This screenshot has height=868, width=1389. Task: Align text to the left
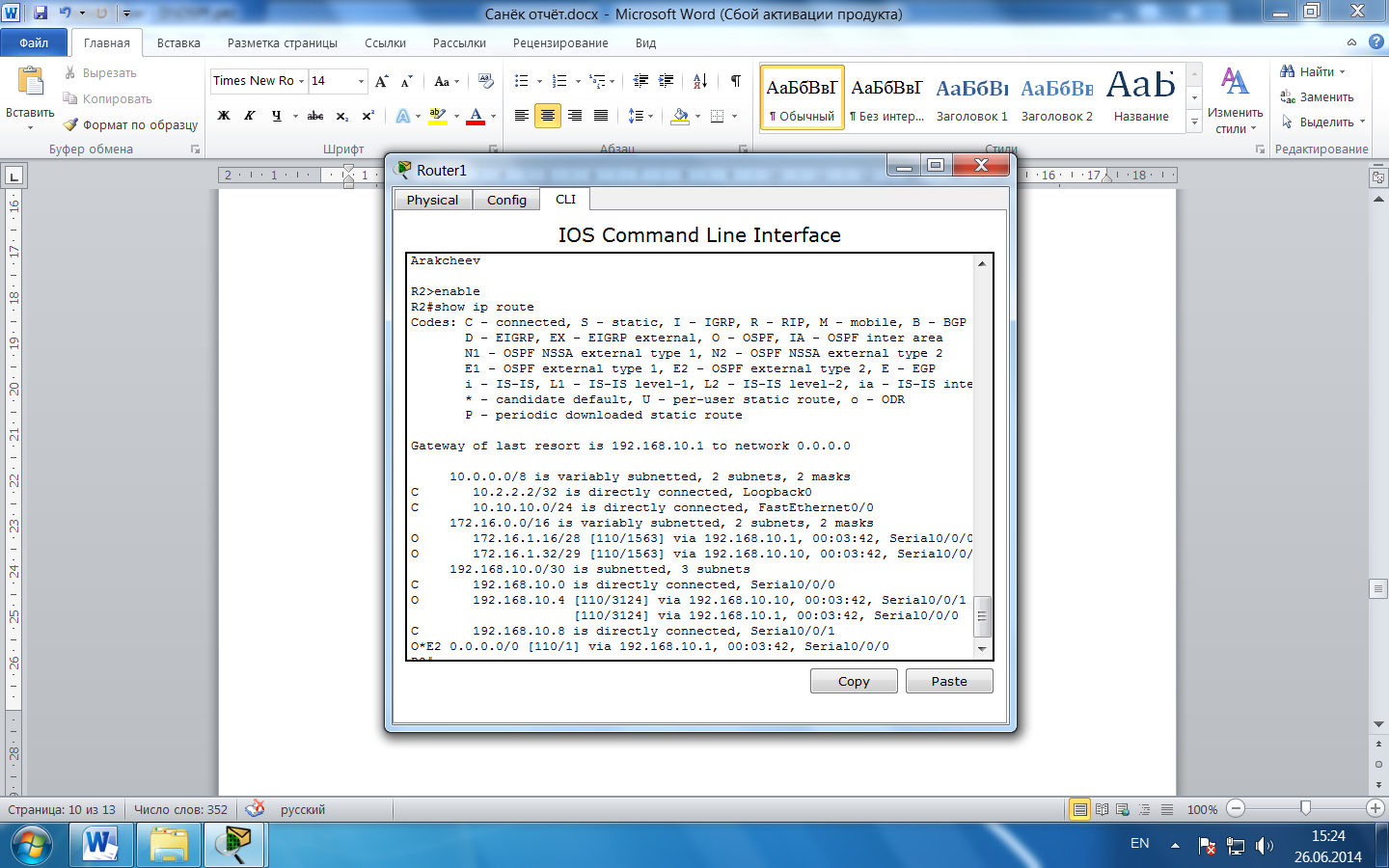(x=521, y=116)
